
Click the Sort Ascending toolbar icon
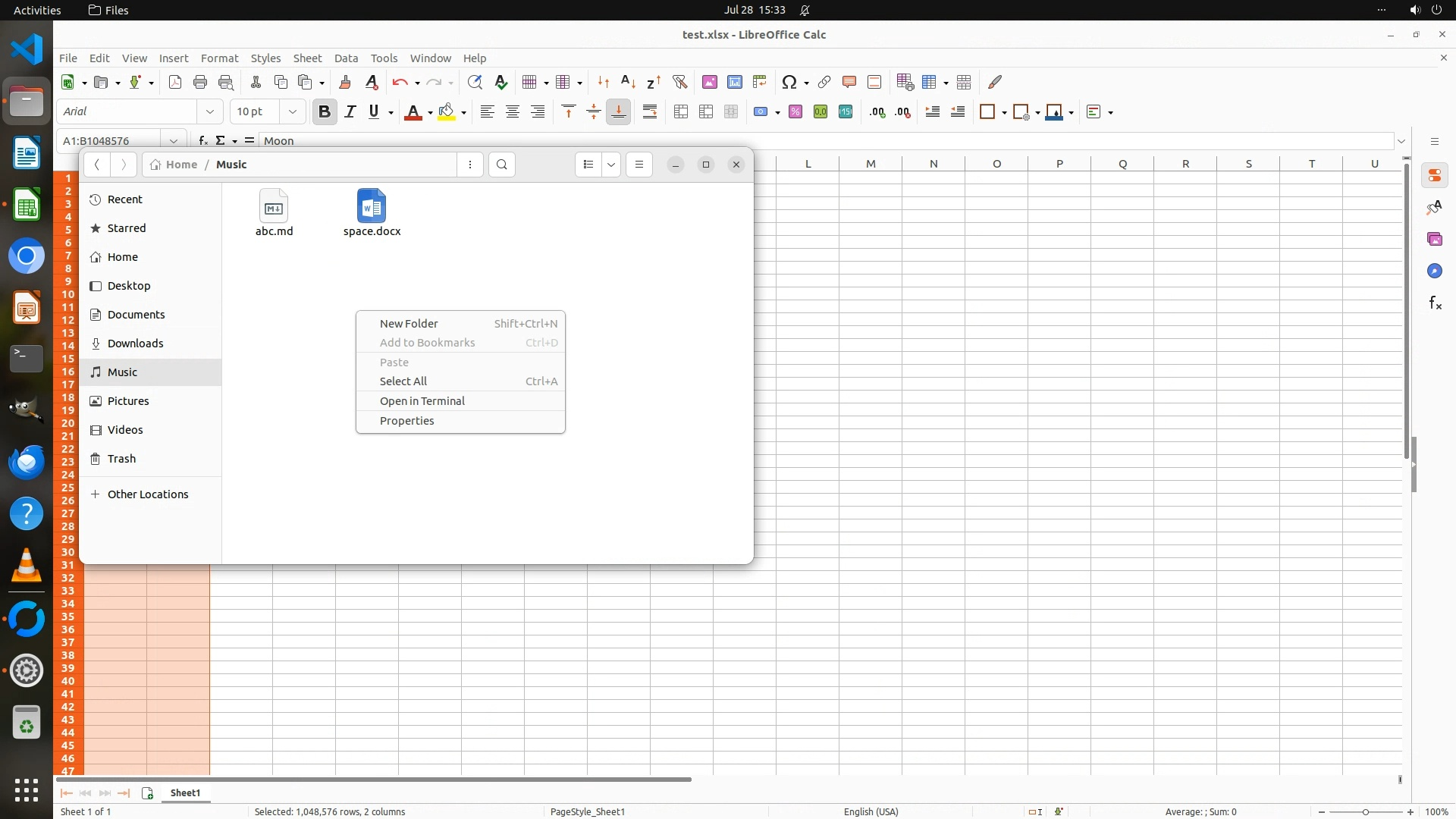(628, 82)
